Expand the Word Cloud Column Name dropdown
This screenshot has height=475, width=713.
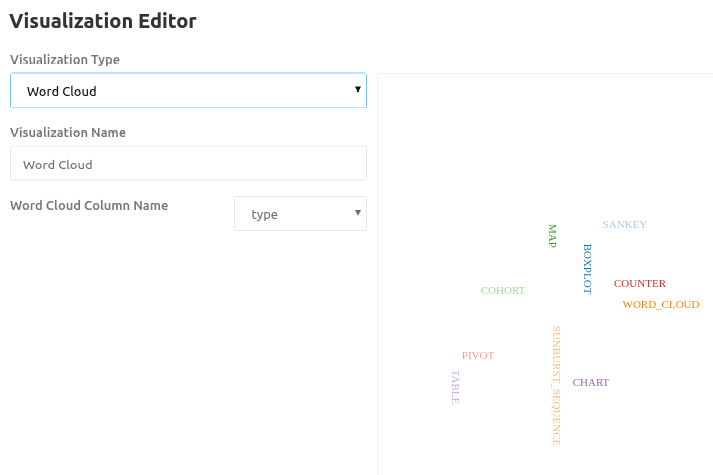(300, 214)
